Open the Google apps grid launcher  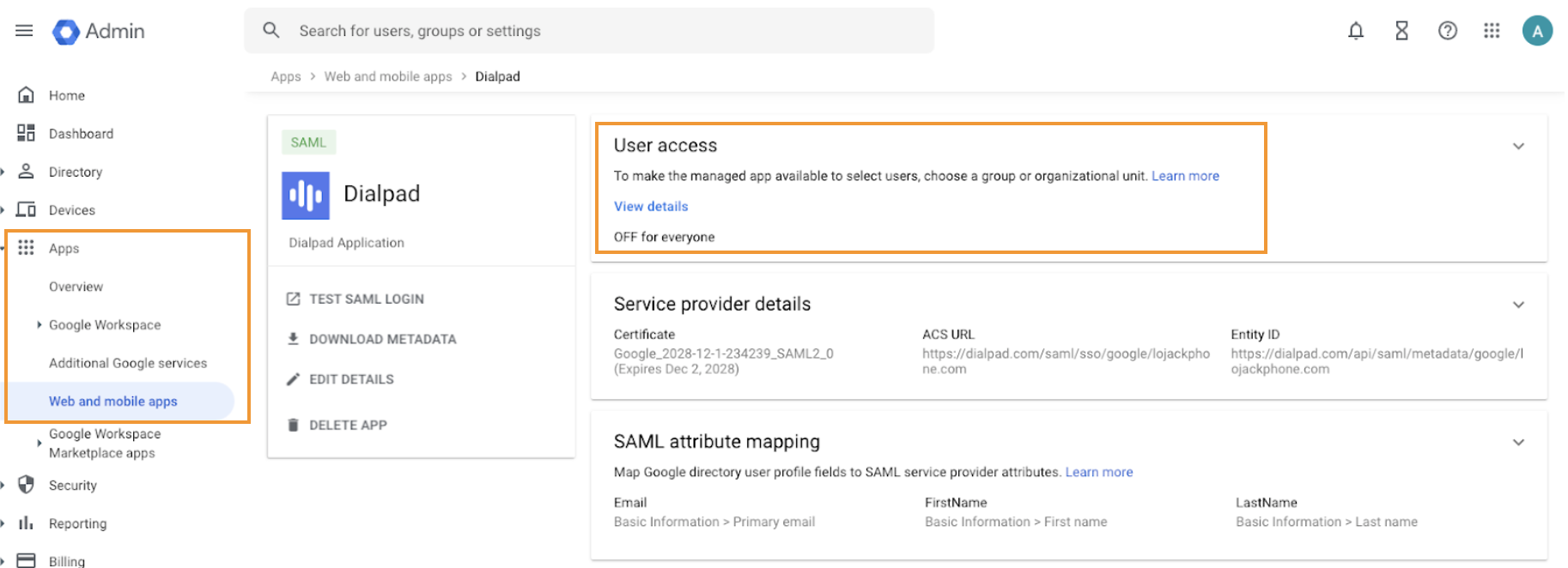click(x=1492, y=31)
